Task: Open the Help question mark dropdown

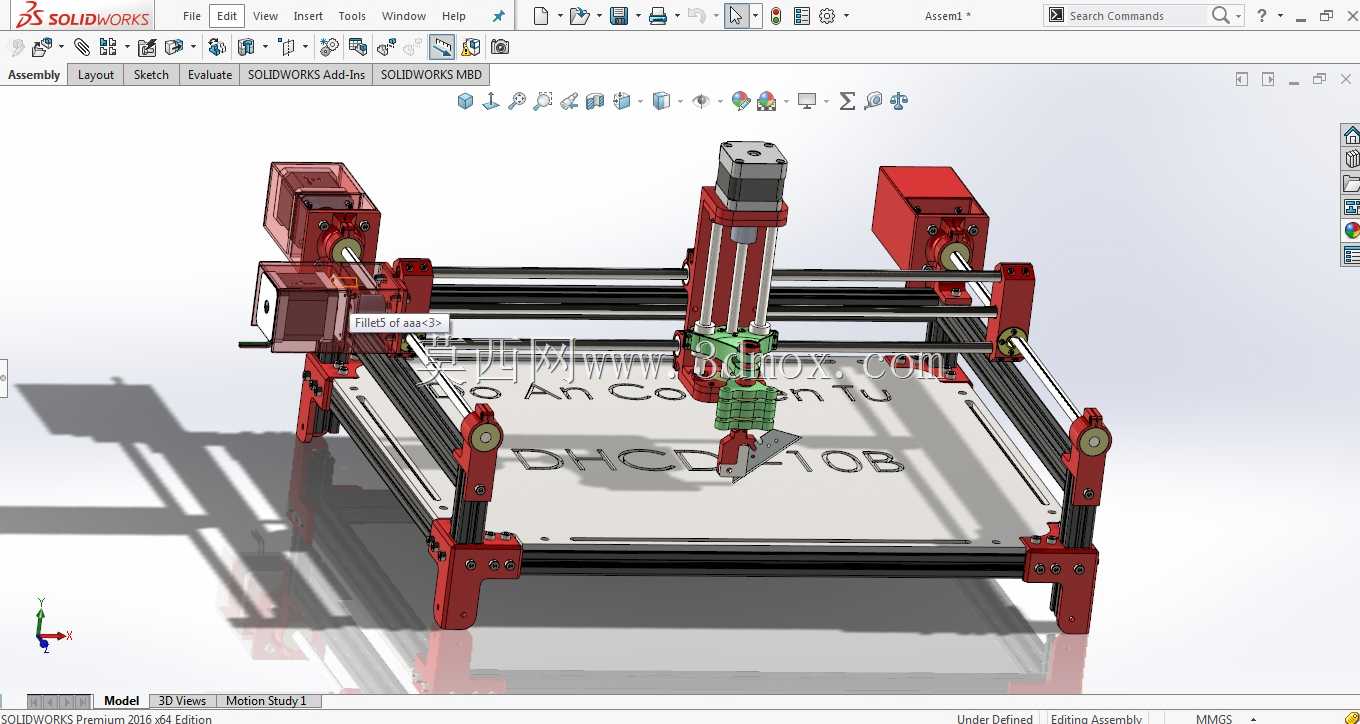Action: click(1280, 16)
